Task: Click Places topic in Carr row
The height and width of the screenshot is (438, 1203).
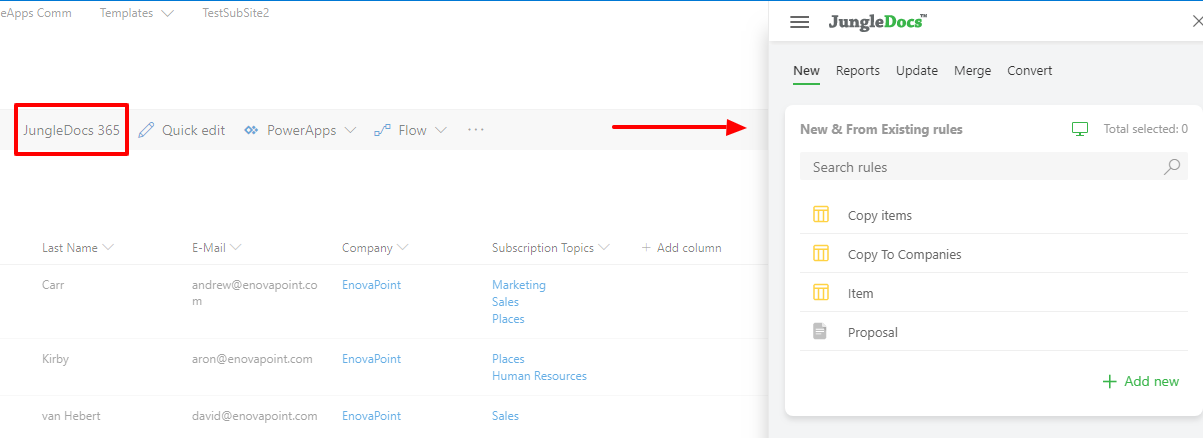Action: tap(508, 319)
